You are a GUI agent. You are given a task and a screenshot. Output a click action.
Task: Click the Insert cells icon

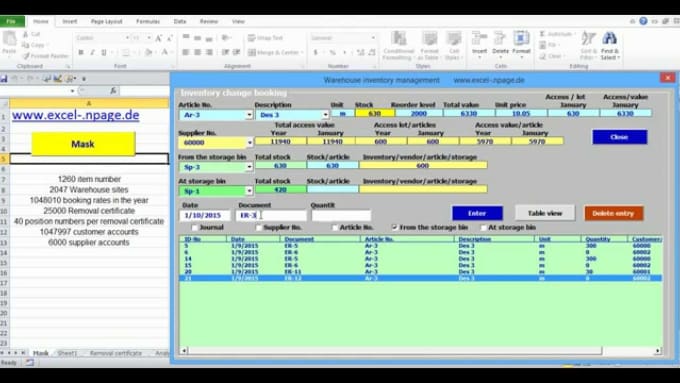[x=479, y=39]
